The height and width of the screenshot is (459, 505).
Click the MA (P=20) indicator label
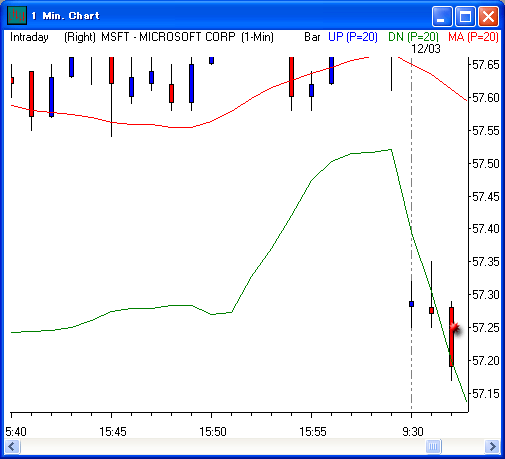coord(473,37)
